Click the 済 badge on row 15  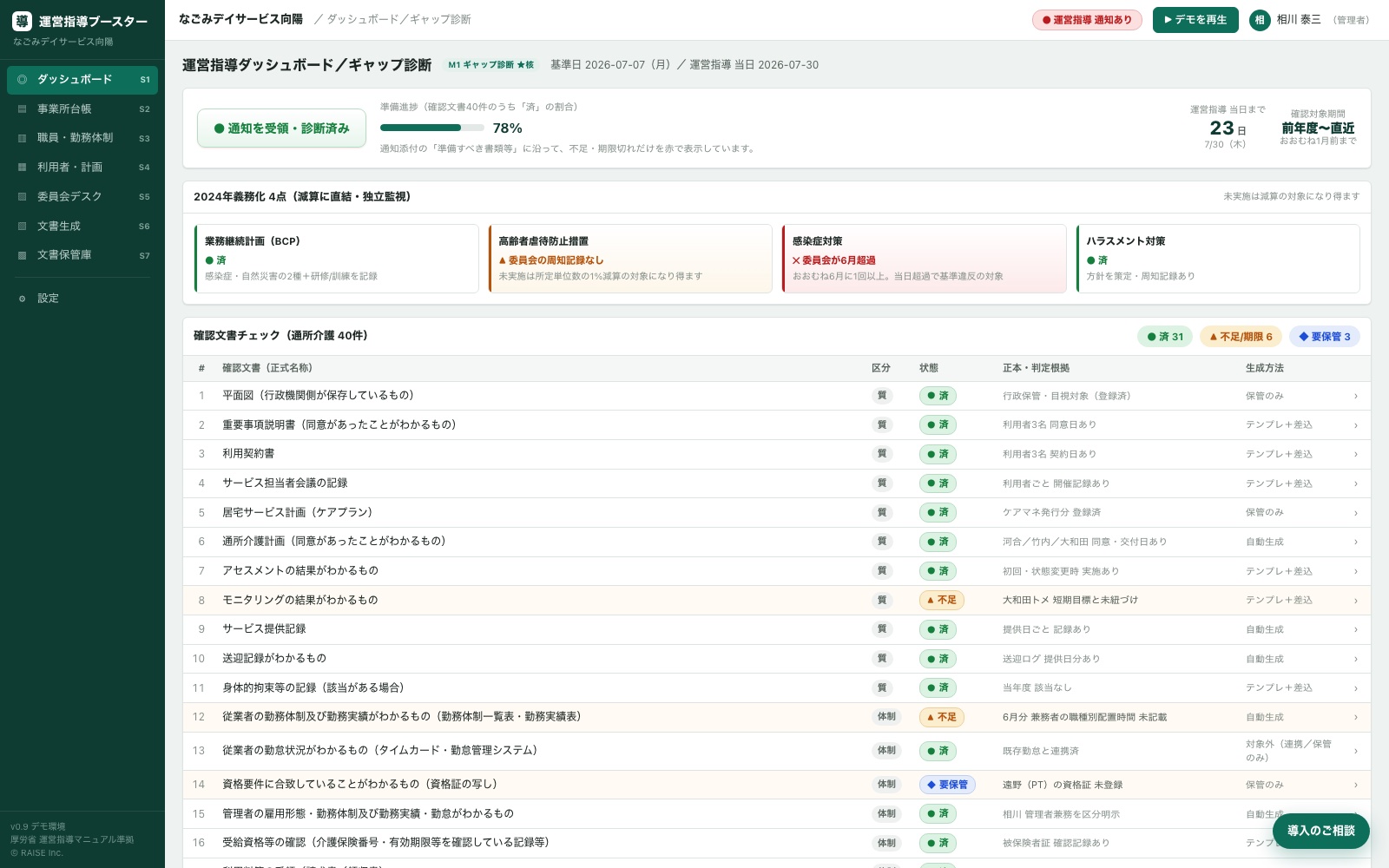pos(938,814)
